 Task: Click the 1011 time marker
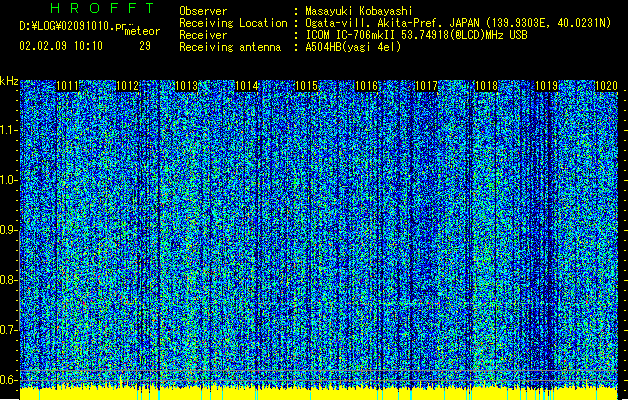67,86
